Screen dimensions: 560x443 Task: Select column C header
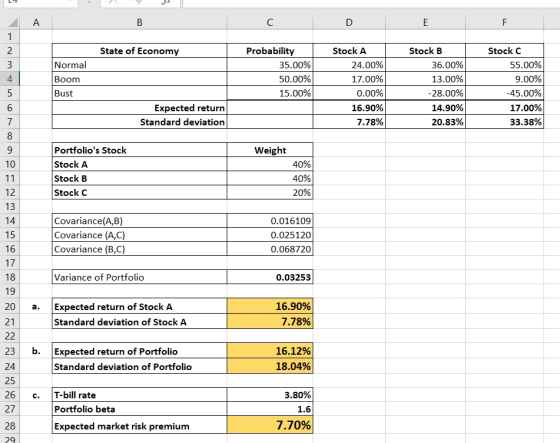[270, 23]
